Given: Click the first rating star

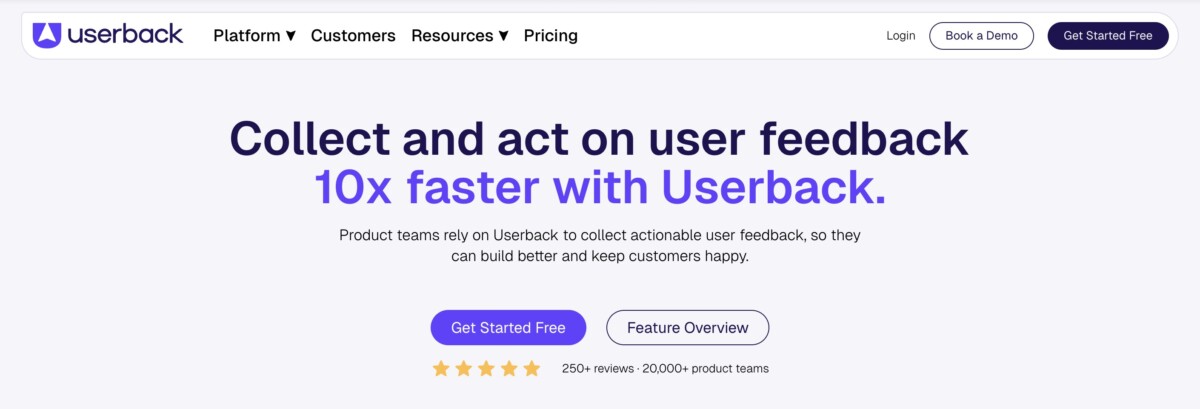Looking at the screenshot, I should 441,369.
